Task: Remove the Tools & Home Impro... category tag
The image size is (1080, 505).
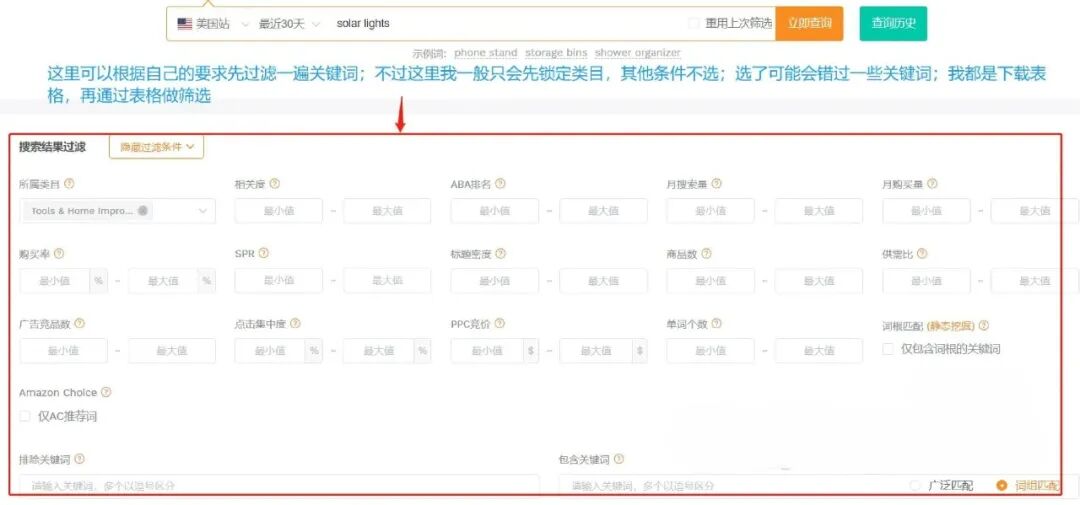Action: tap(143, 211)
